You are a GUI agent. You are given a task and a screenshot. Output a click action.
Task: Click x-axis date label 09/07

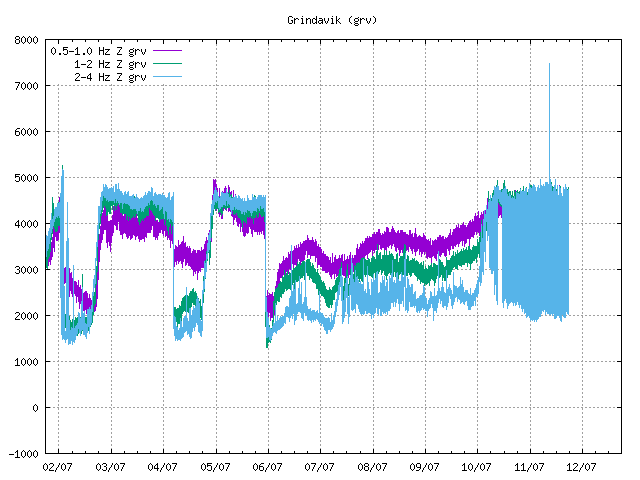tap(424, 467)
